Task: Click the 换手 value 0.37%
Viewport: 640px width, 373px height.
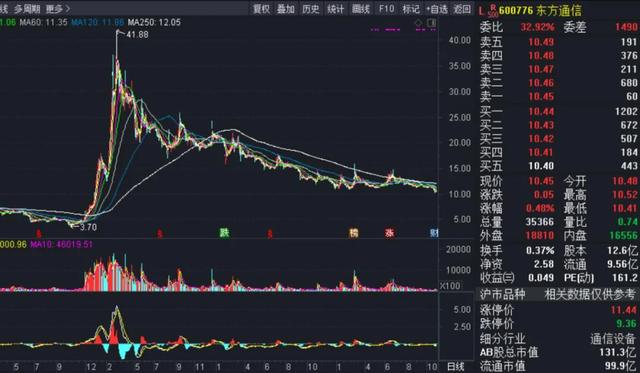Action: [540, 251]
